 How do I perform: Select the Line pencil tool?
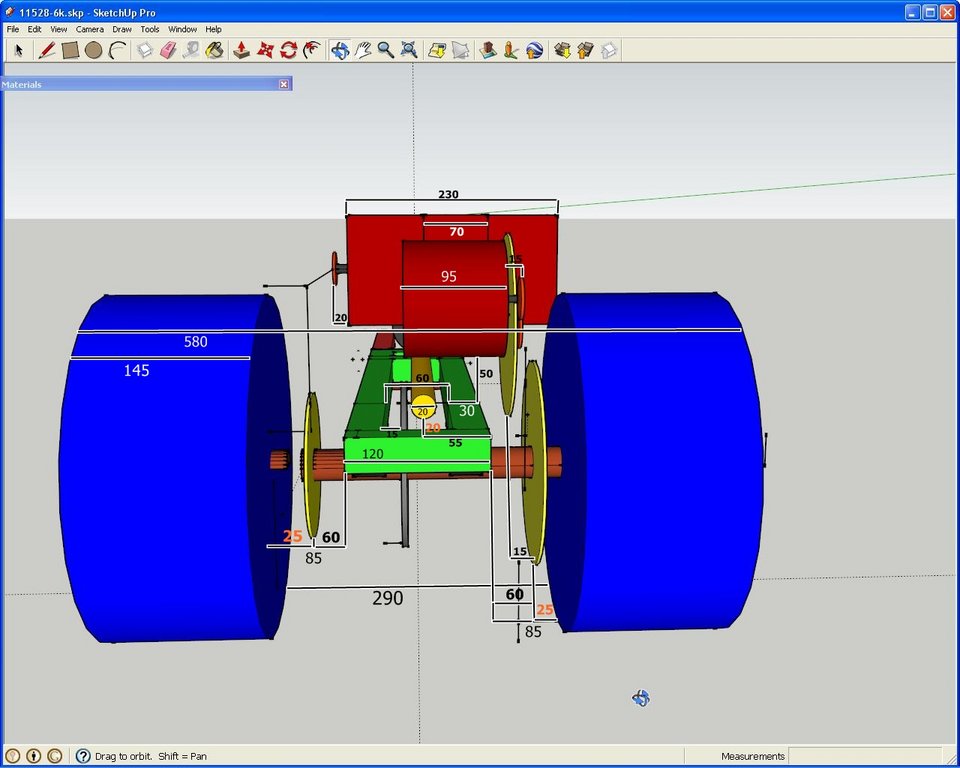point(47,50)
